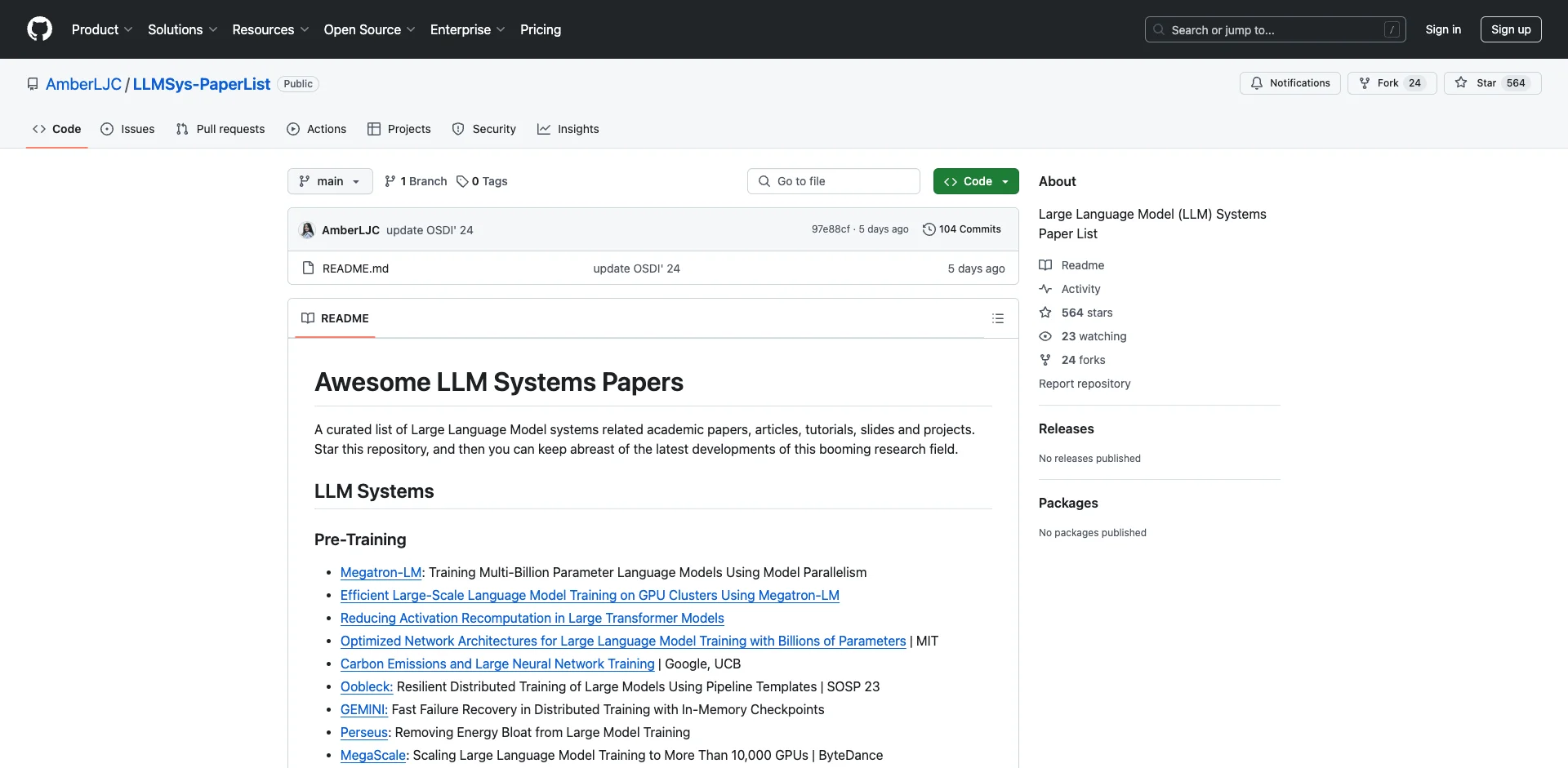
Task: Click the branch icon beside 1 Branch
Action: [x=390, y=181]
